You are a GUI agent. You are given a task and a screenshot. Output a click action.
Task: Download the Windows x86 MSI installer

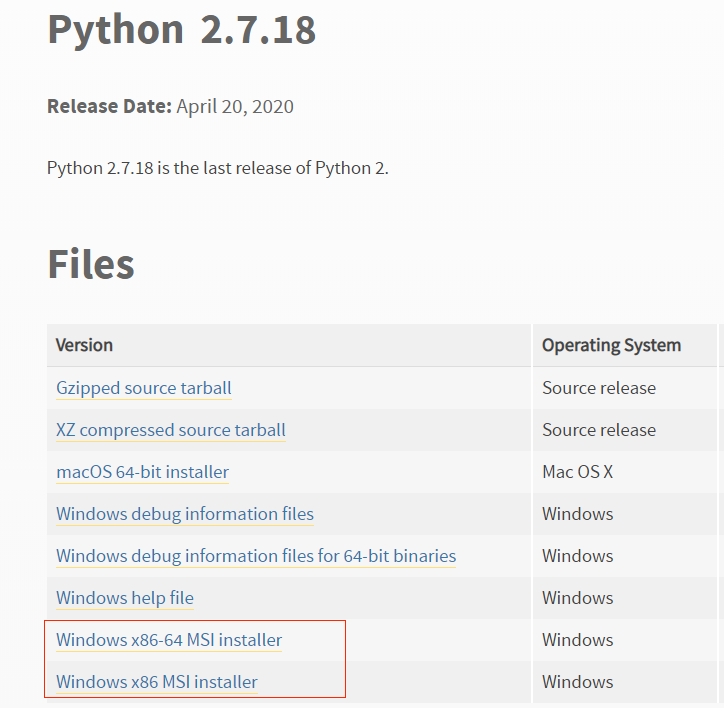tap(157, 682)
